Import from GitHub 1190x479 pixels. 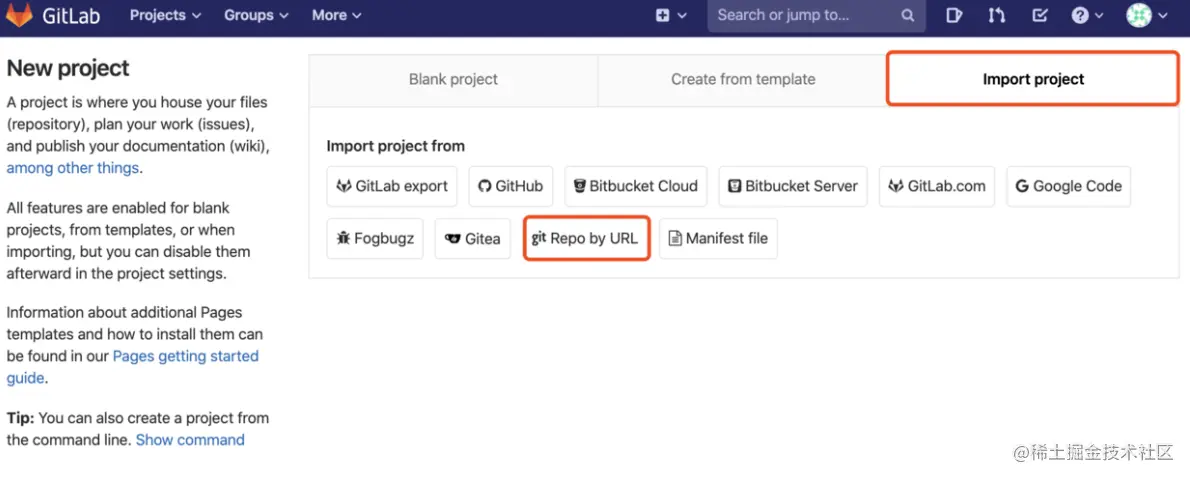click(510, 186)
